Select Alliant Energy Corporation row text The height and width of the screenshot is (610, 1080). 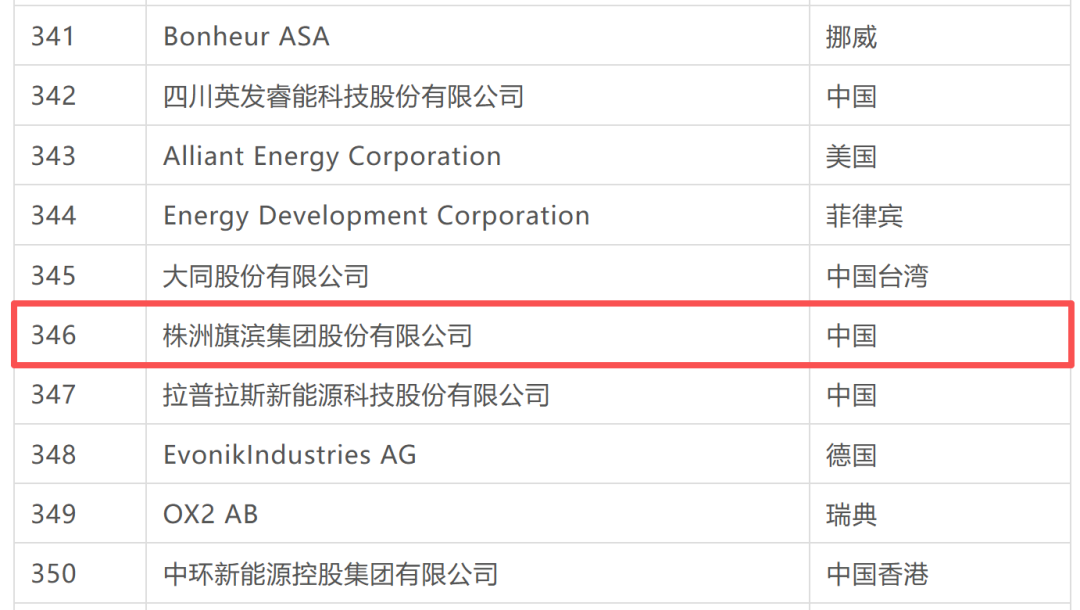click(332, 156)
